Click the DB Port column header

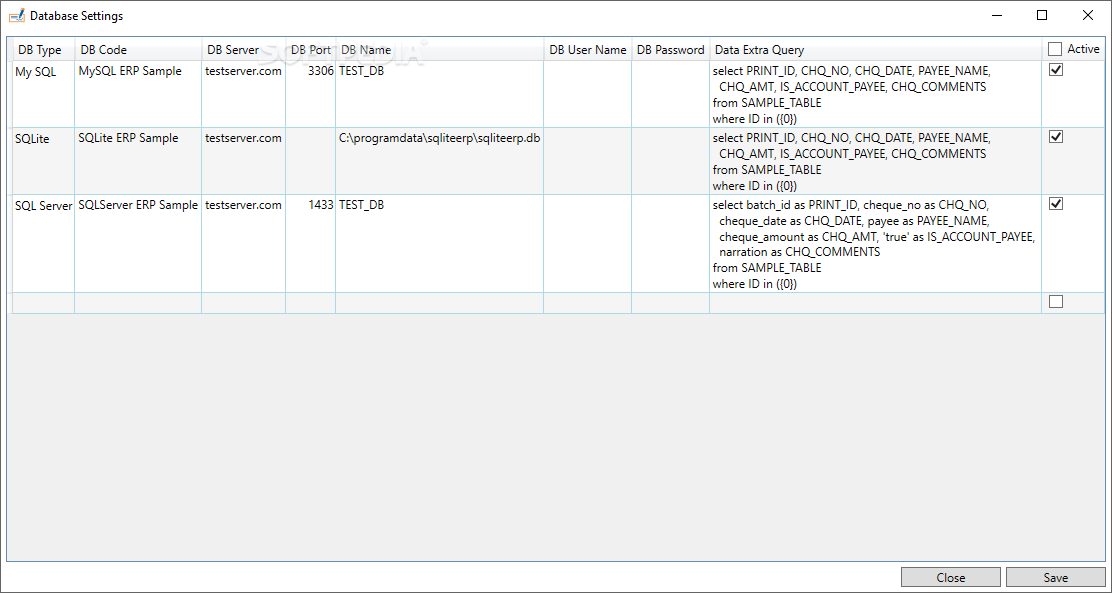(x=311, y=50)
